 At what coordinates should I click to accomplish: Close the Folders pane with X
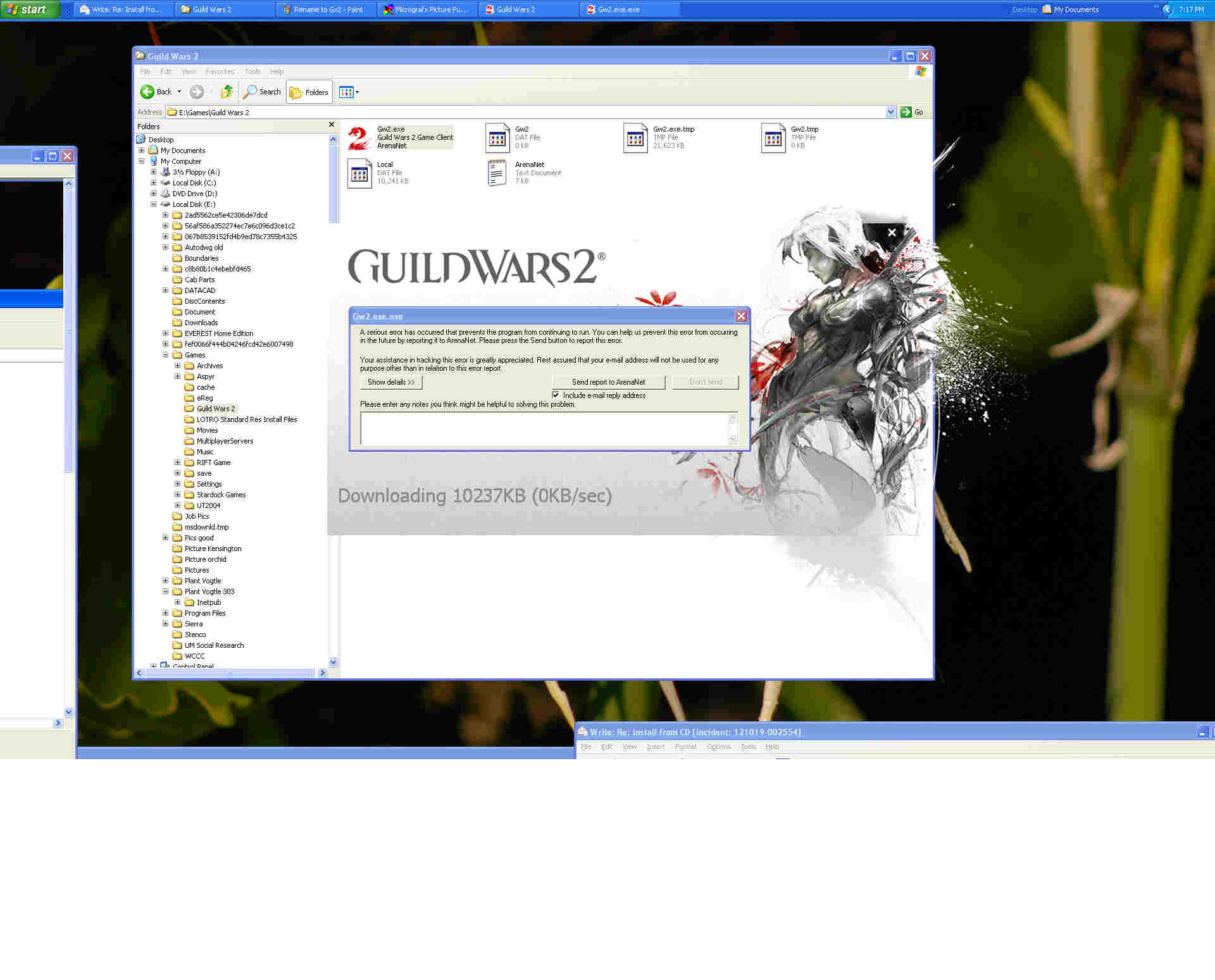(332, 125)
